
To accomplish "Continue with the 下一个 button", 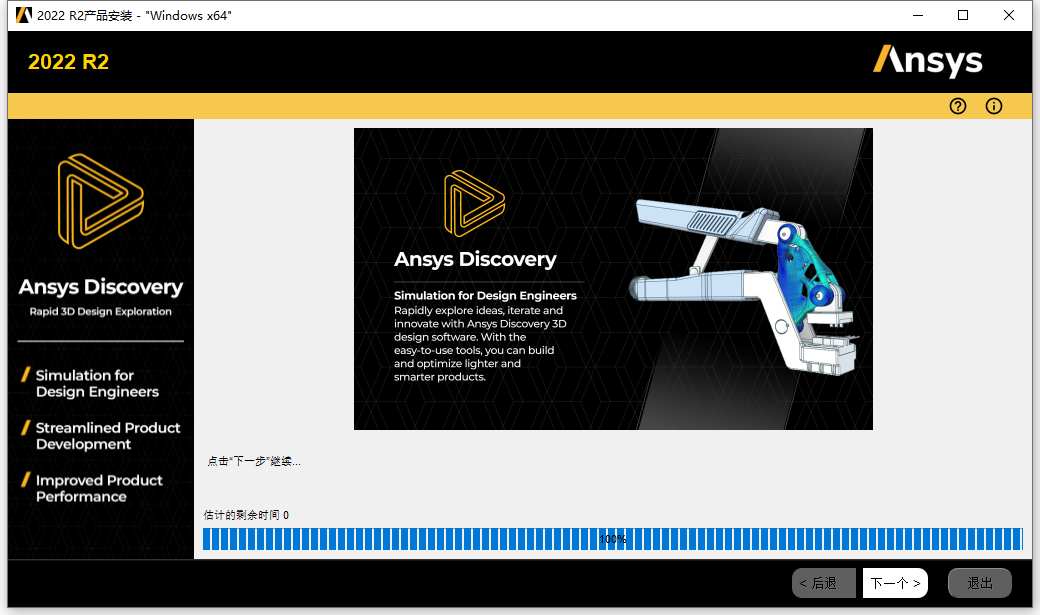I will click(895, 583).
